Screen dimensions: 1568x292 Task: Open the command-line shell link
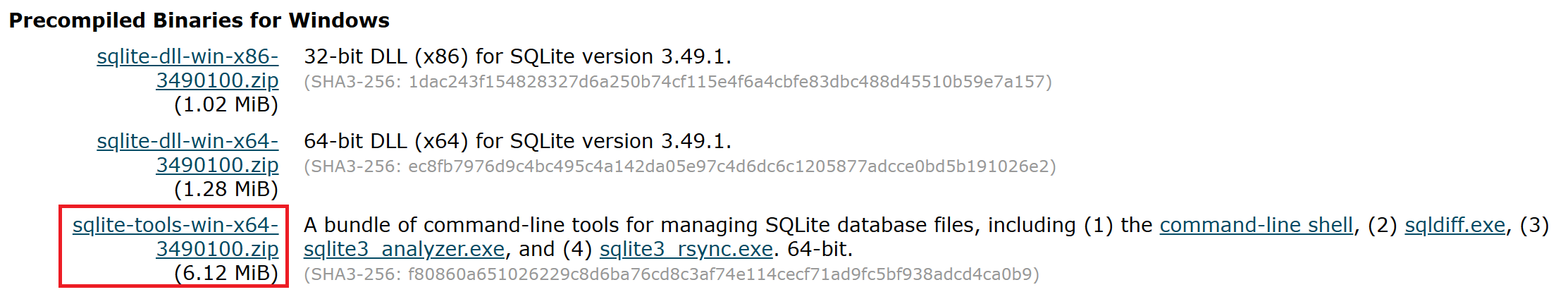click(x=1256, y=226)
